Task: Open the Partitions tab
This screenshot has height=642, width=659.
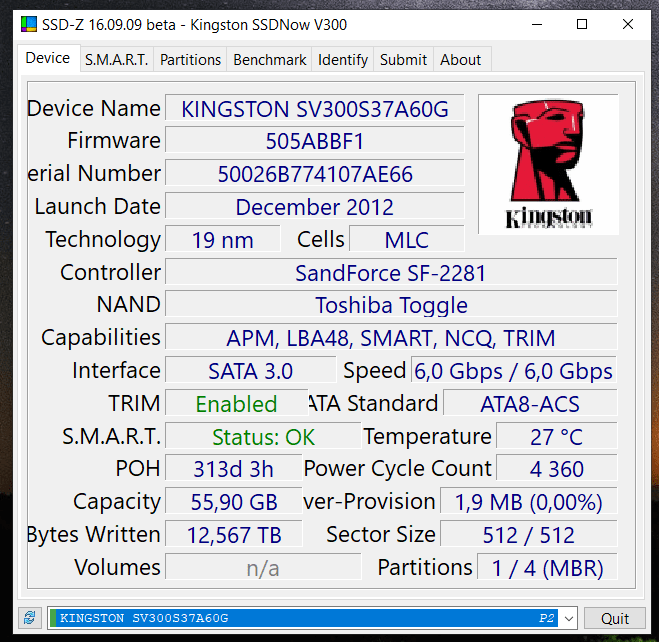Action: (190, 60)
